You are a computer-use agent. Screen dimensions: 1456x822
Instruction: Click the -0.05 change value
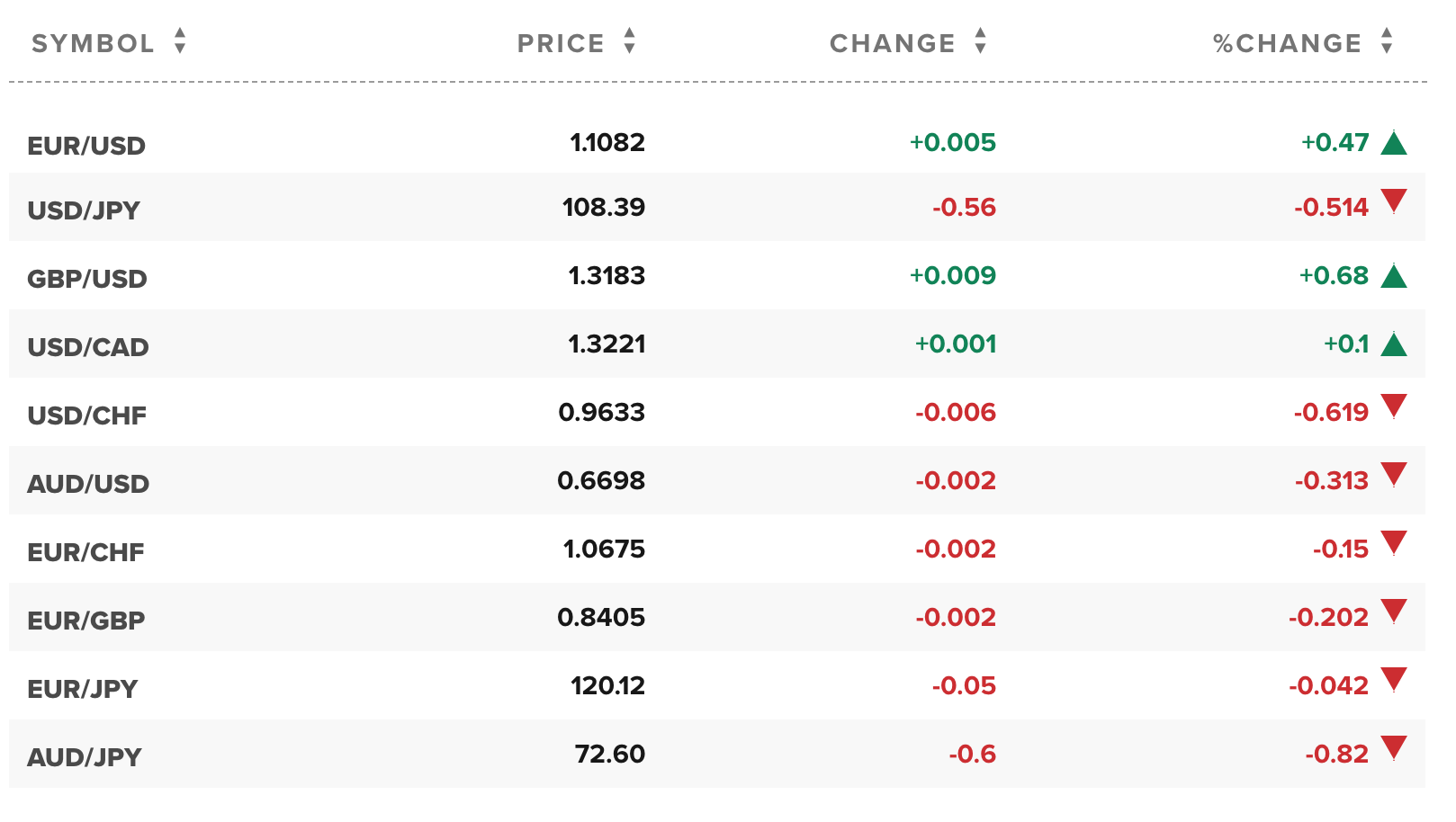click(965, 685)
